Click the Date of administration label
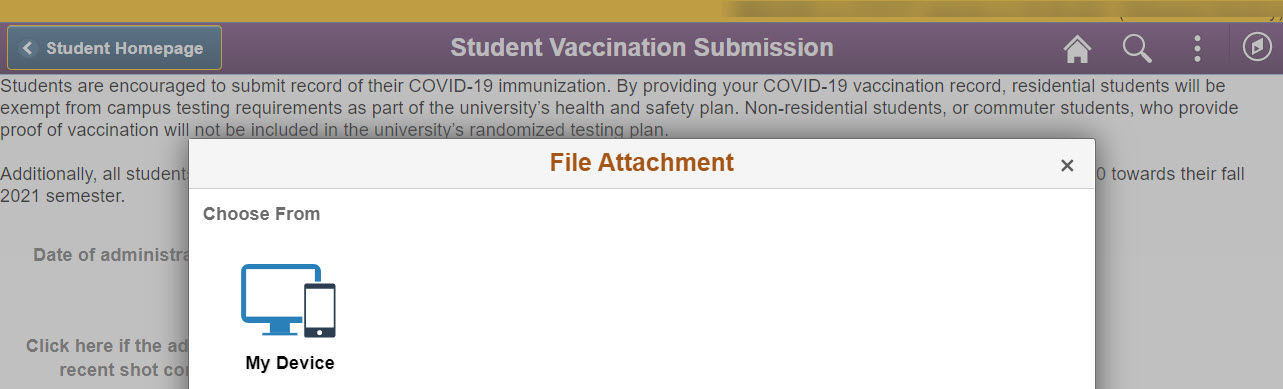 pyautogui.click(x=111, y=255)
